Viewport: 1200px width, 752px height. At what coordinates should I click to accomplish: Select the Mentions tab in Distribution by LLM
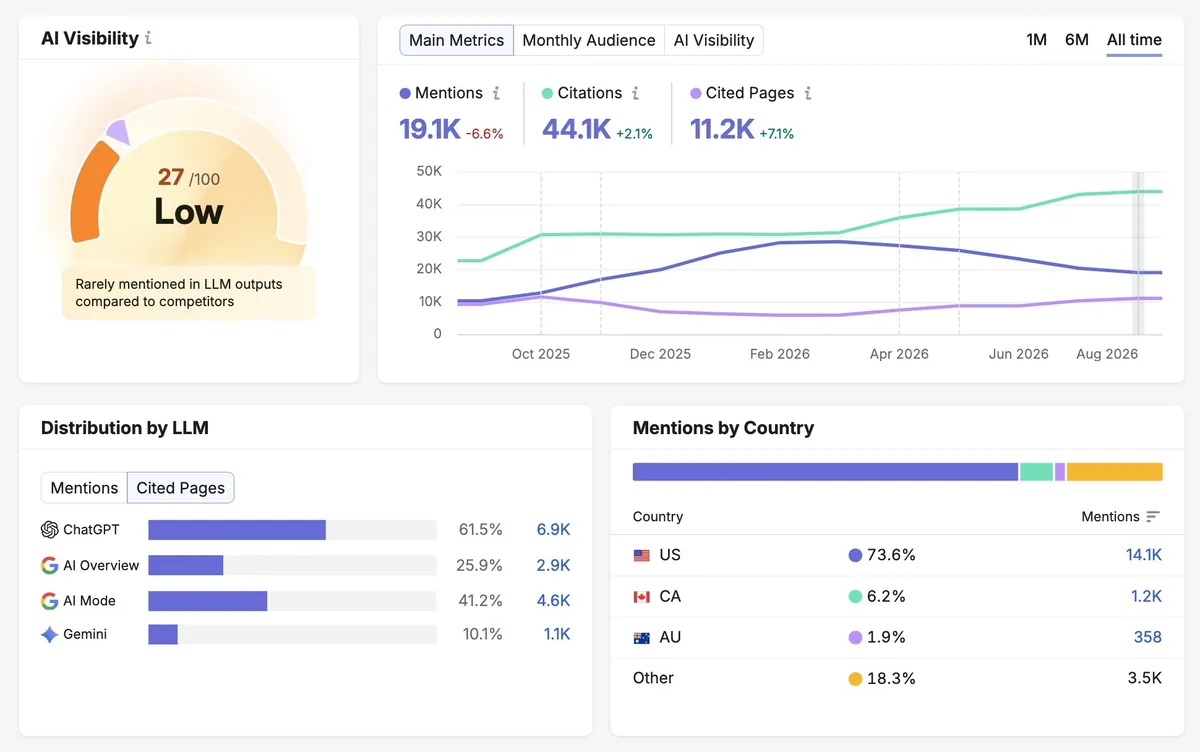click(x=84, y=488)
